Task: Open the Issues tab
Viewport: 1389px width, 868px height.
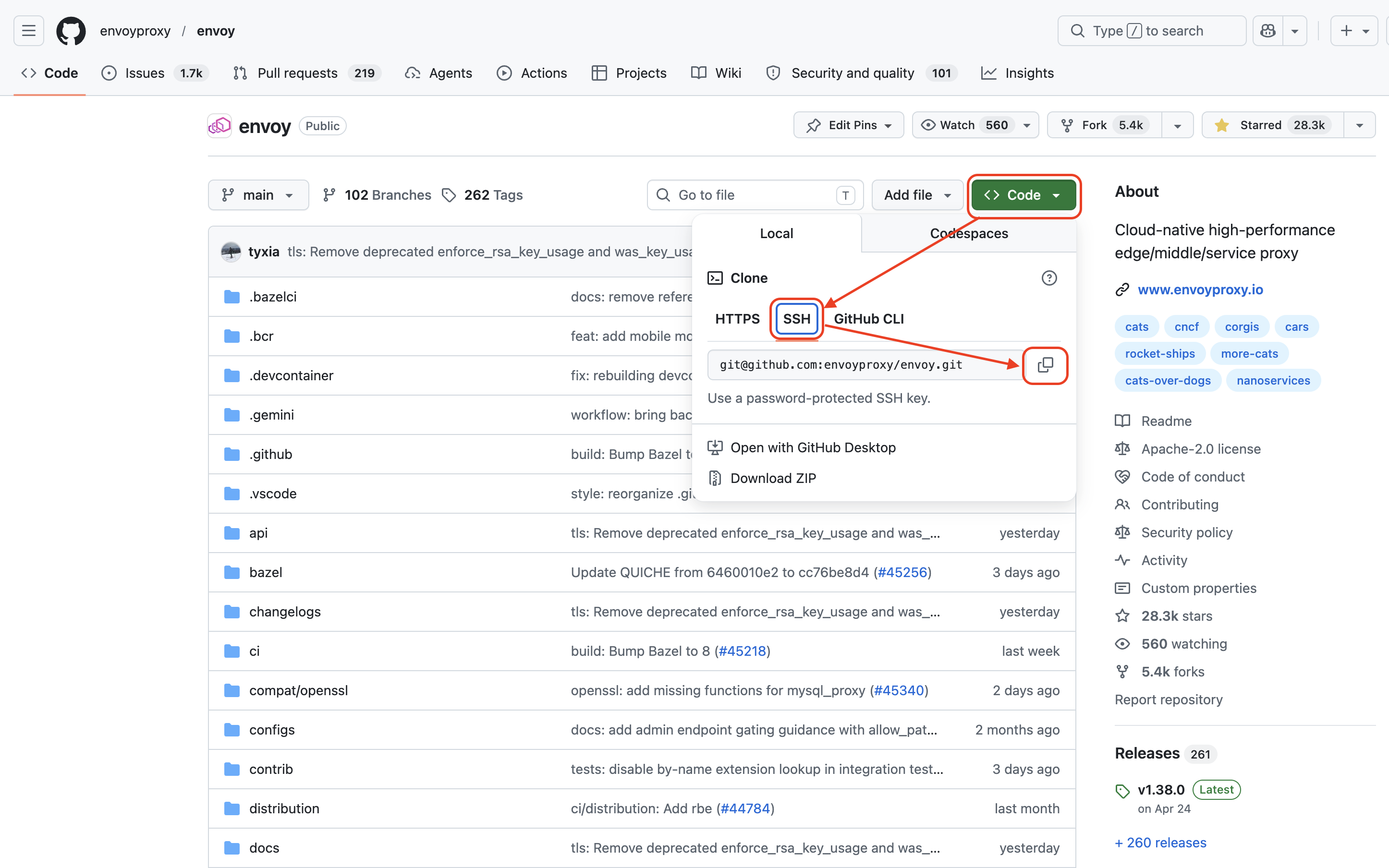Action: (155, 73)
